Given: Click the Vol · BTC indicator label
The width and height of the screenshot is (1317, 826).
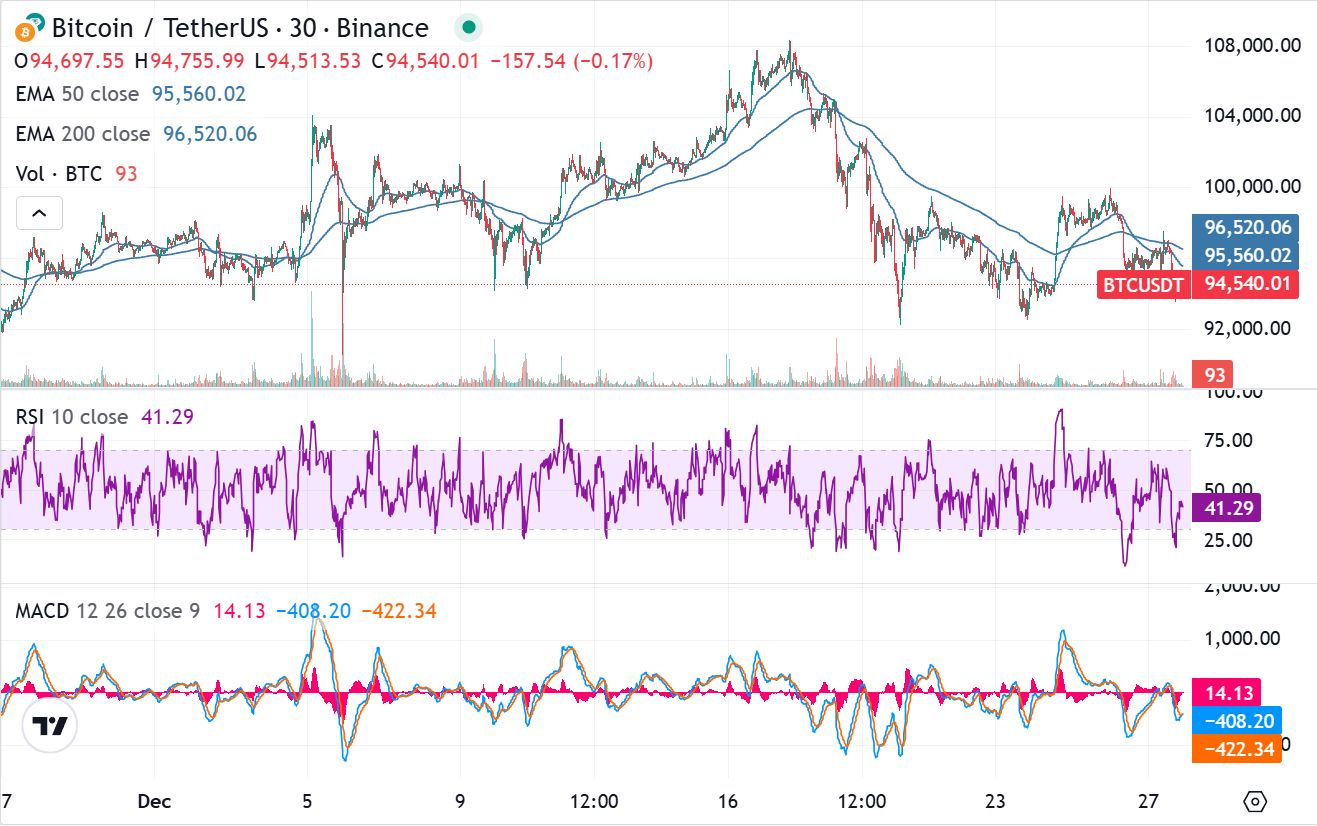Looking at the screenshot, I should pos(59,174).
